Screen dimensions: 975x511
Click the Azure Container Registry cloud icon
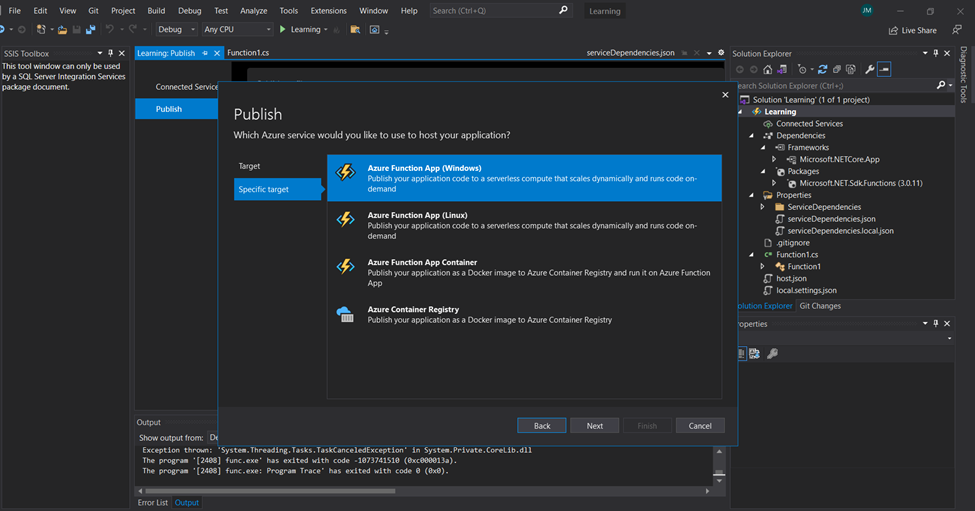(346, 314)
